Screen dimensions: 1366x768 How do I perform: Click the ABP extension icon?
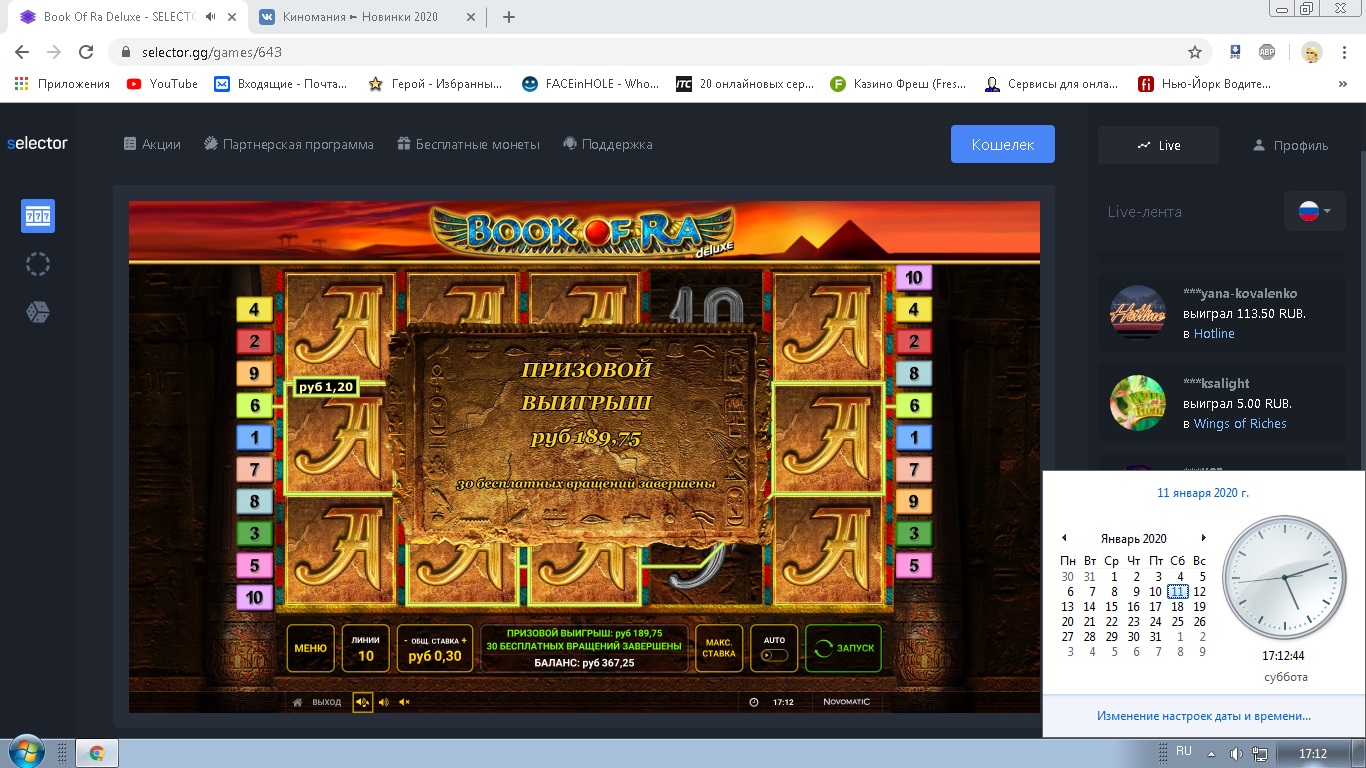[x=1267, y=52]
